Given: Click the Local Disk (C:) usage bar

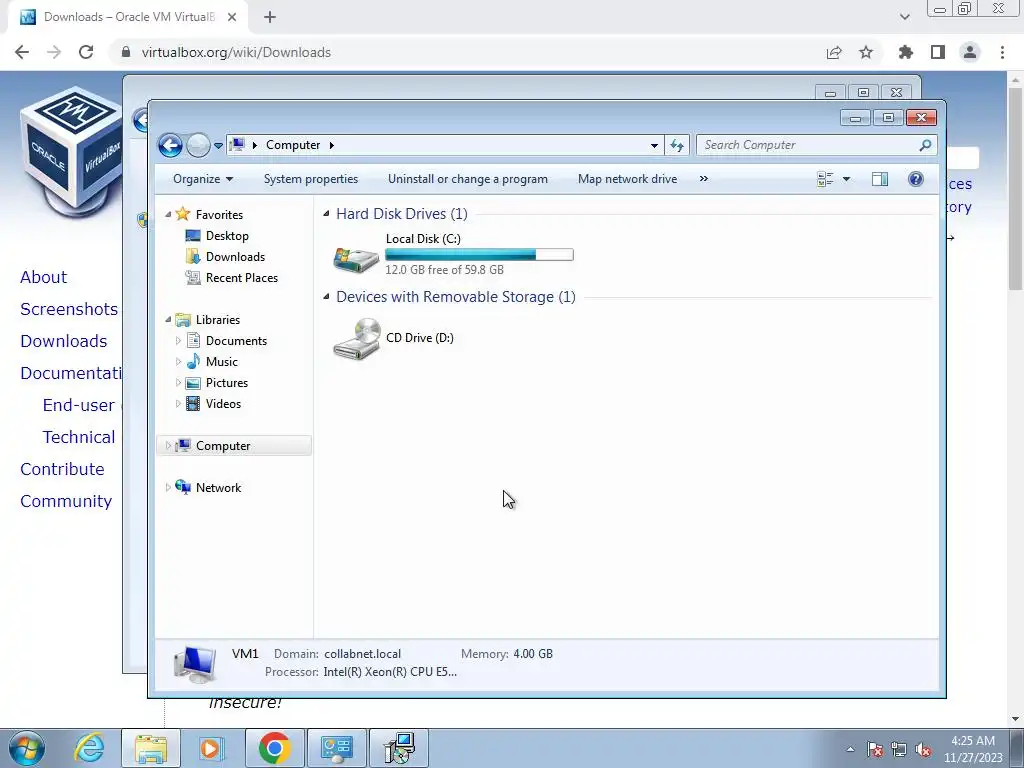Looking at the screenshot, I should (x=479, y=255).
